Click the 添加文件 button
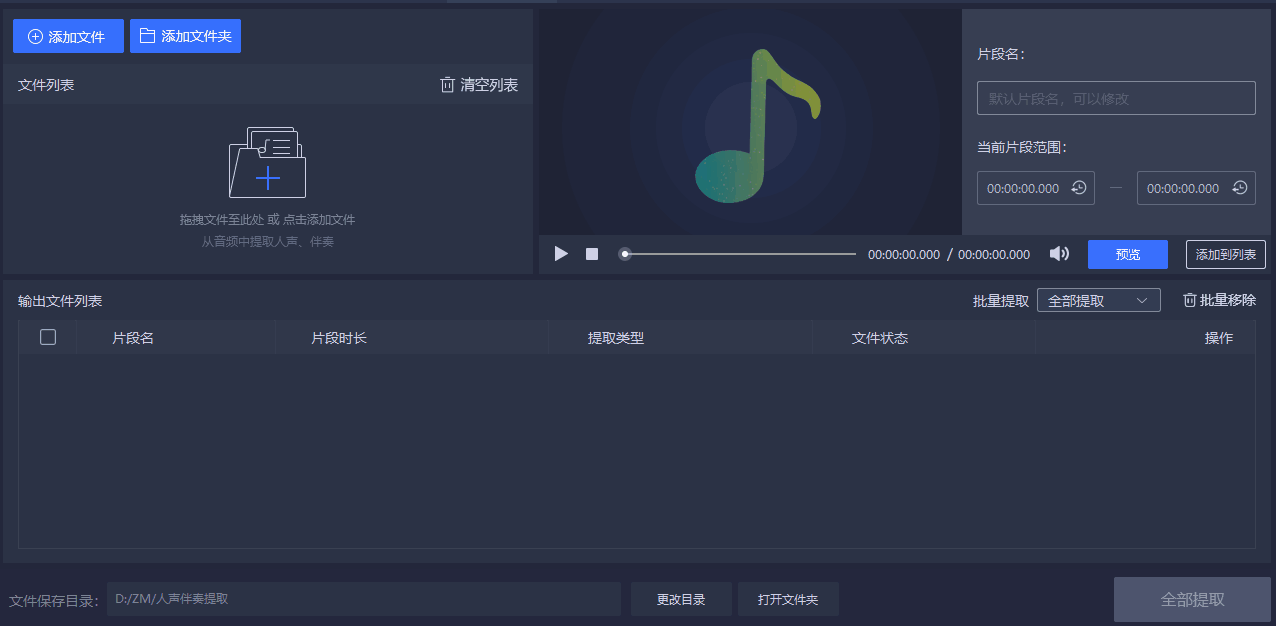Screen dimensions: 1276x626 68,36
